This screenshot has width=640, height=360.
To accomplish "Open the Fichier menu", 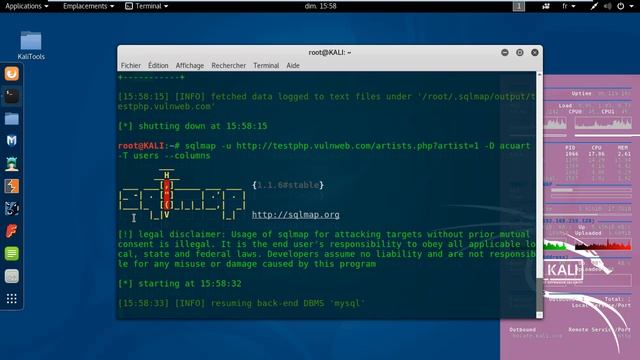I will 131,65.
